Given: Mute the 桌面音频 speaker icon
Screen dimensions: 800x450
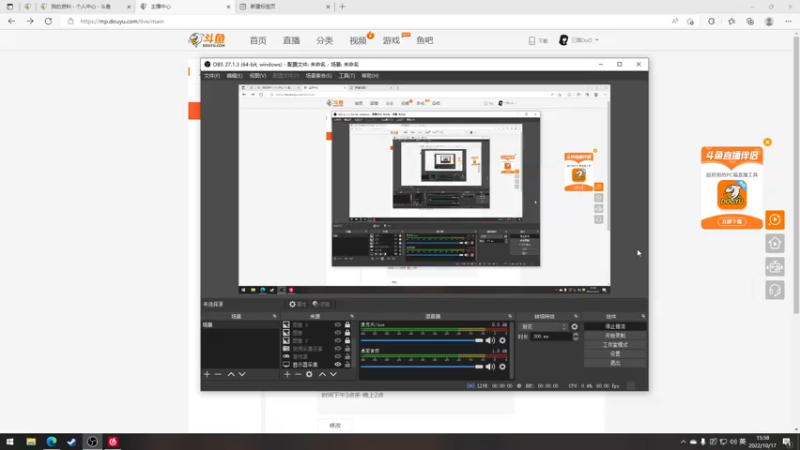Looking at the screenshot, I should (490, 367).
